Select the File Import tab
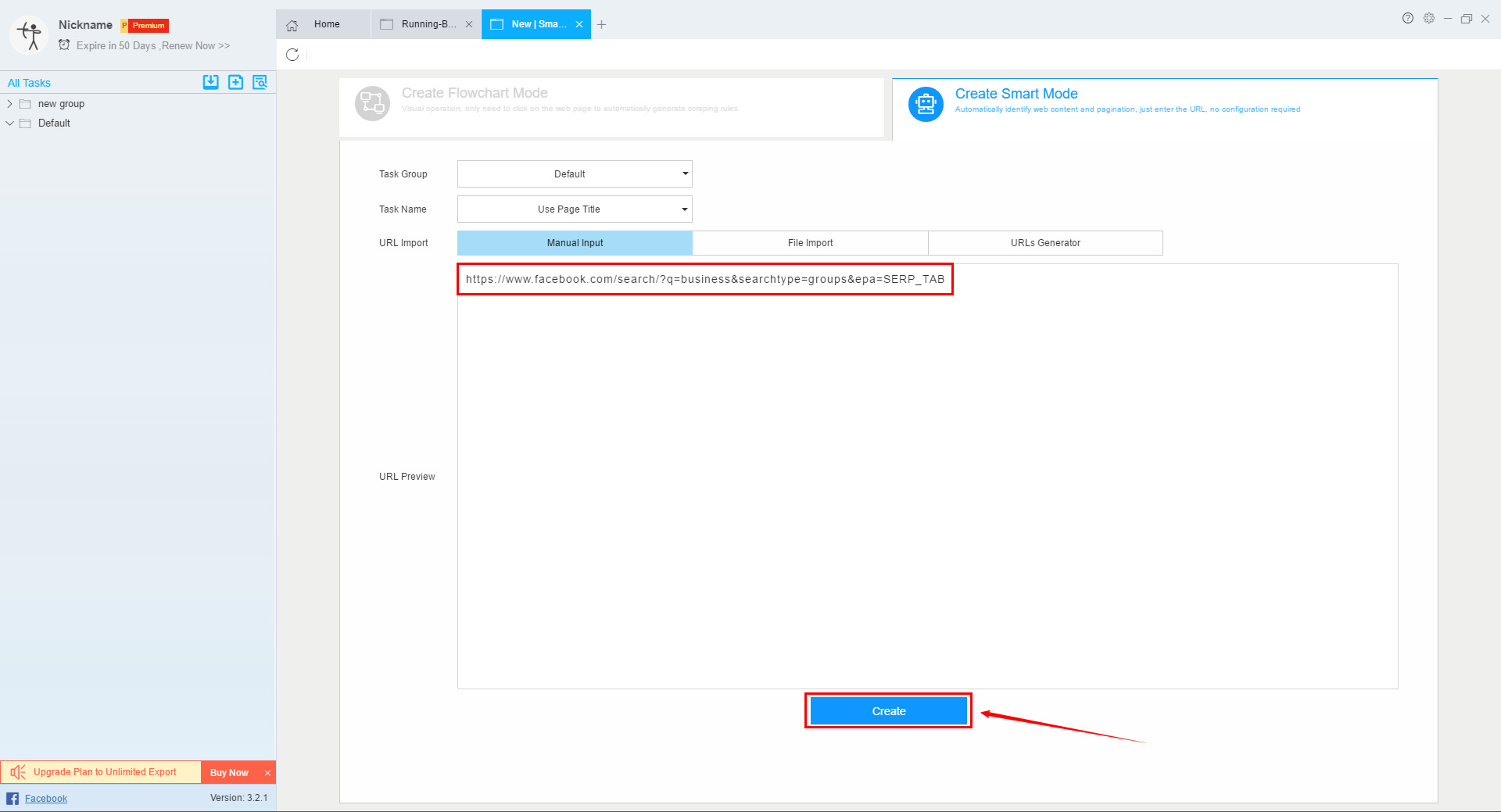 810,243
